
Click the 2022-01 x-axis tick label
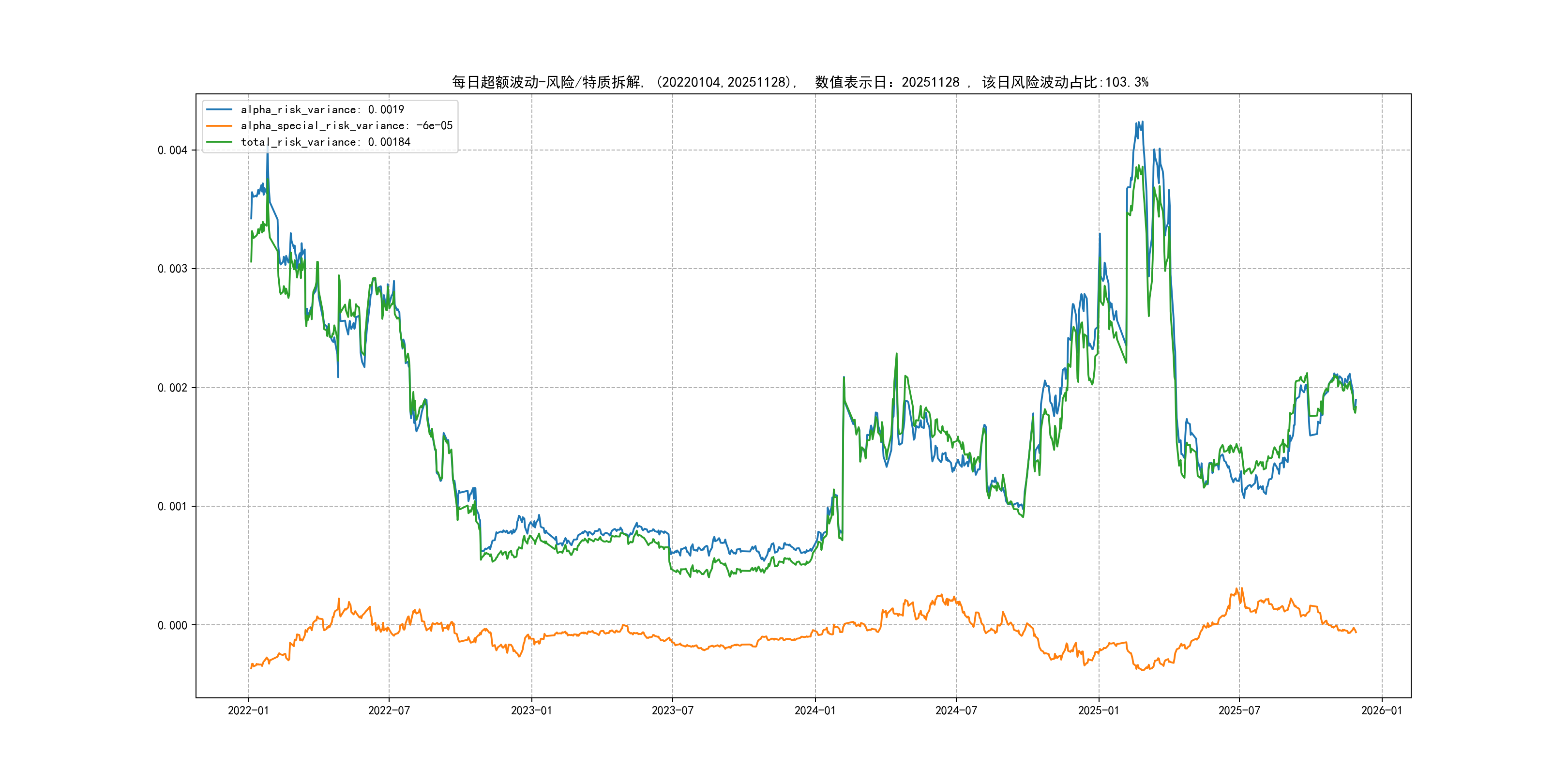[x=248, y=710]
